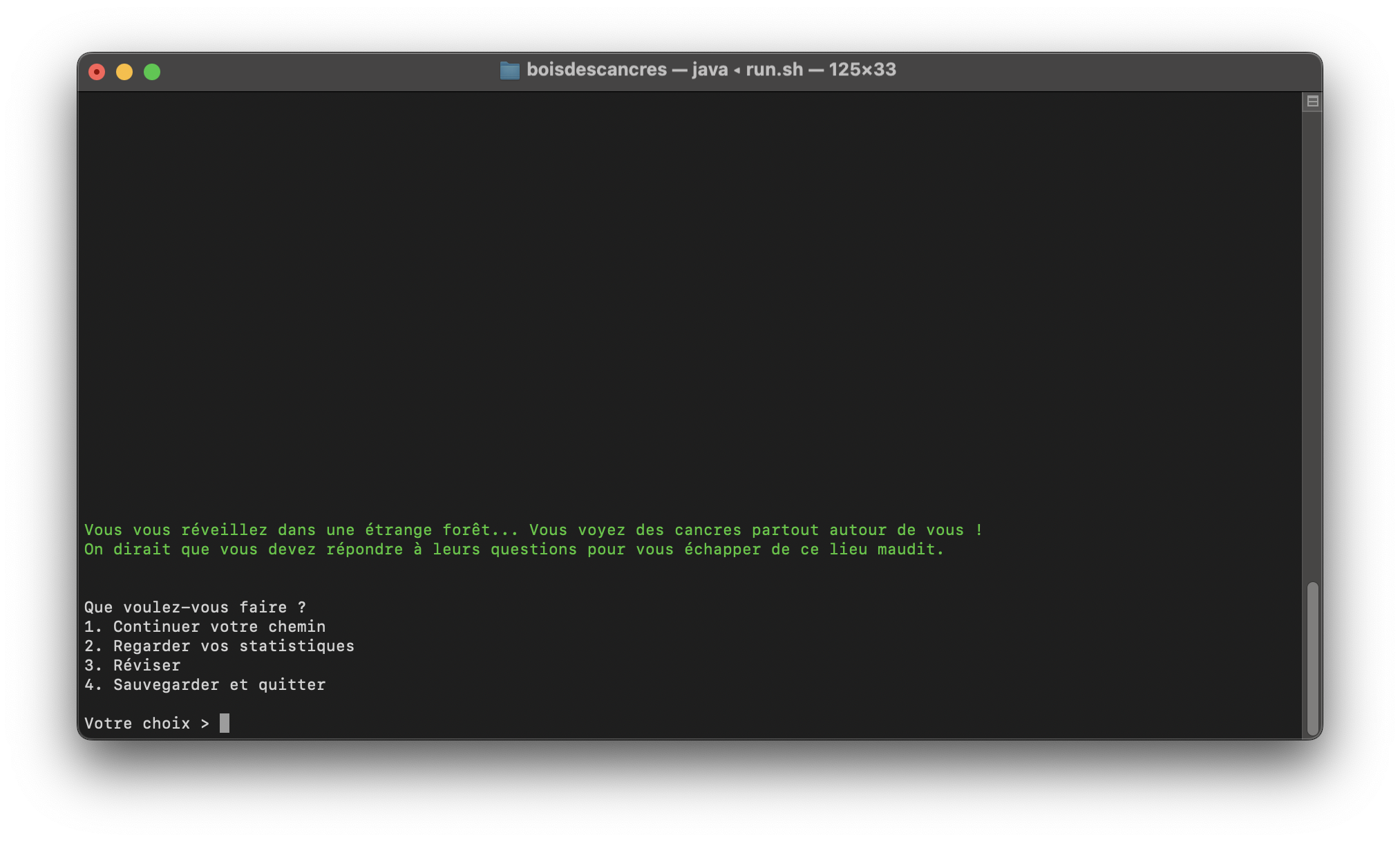The image size is (1400, 842).
Task: Click the line '1. Continuer votre chemin'
Action: pyautogui.click(x=205, y=626)
